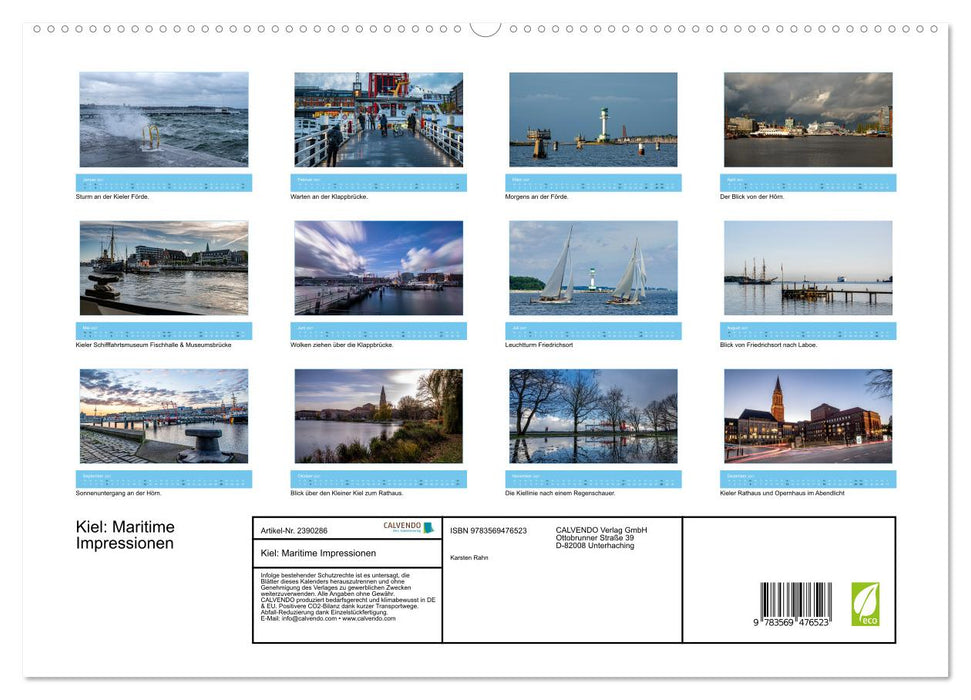Click the CALVENDO logo
This screenshot has height=700, width=971.
[409, 527]
